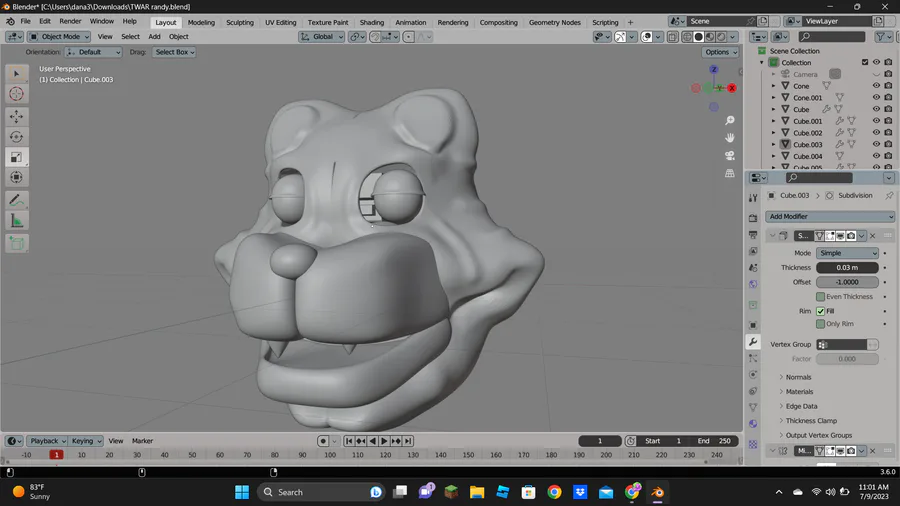Select the Move tool in the toolbar
The image size is (900, 506).
point(16,116)
